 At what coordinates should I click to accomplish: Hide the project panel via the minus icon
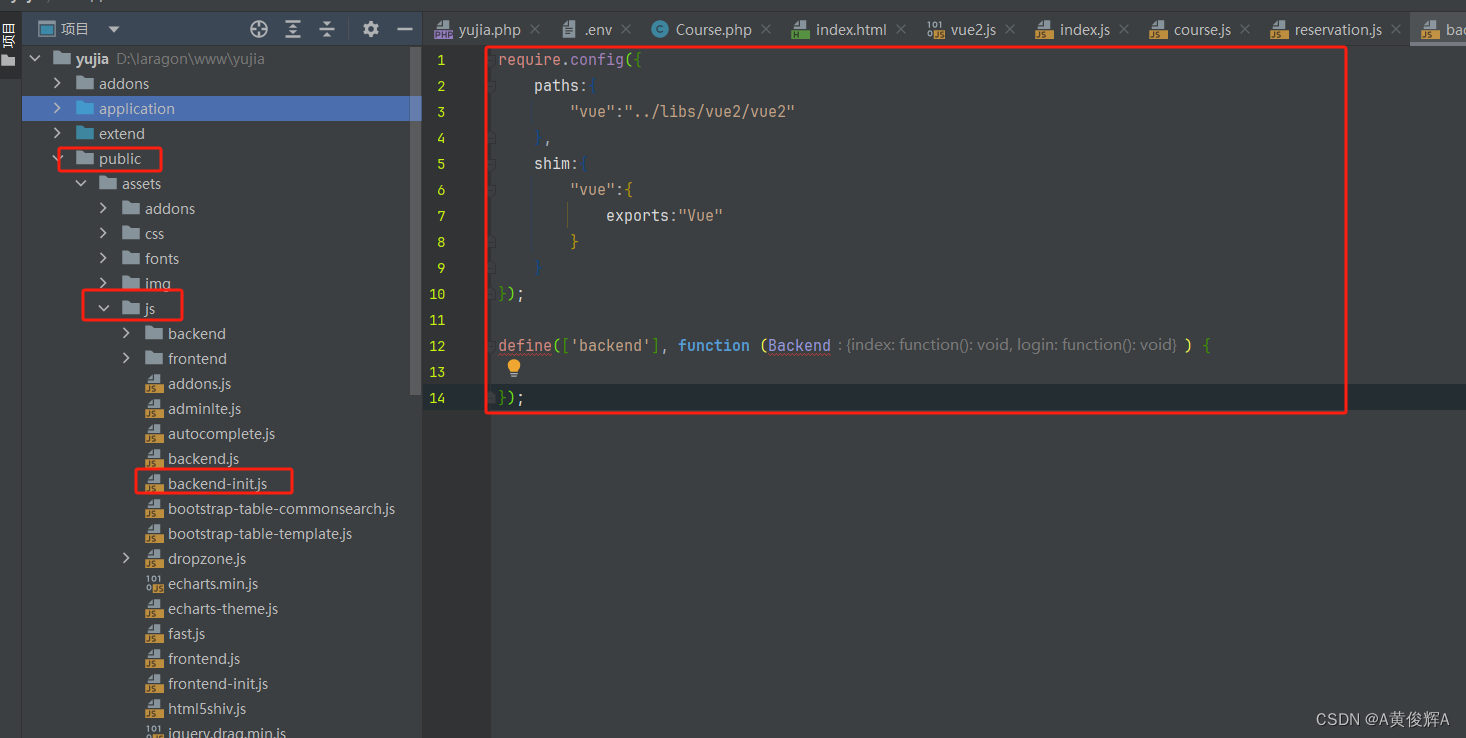[x=404, y=29]
